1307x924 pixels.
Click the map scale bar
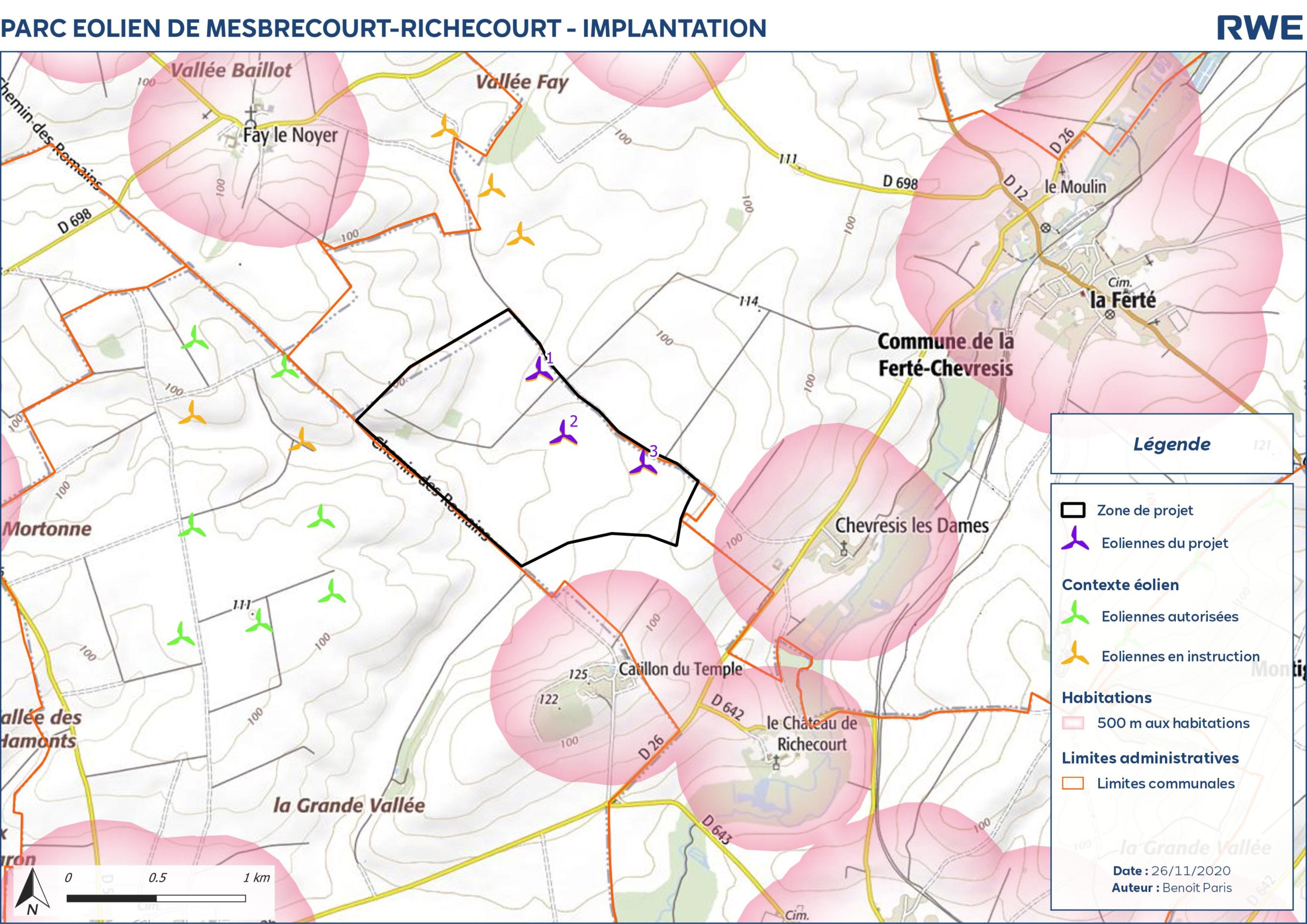tap(156, 899)
